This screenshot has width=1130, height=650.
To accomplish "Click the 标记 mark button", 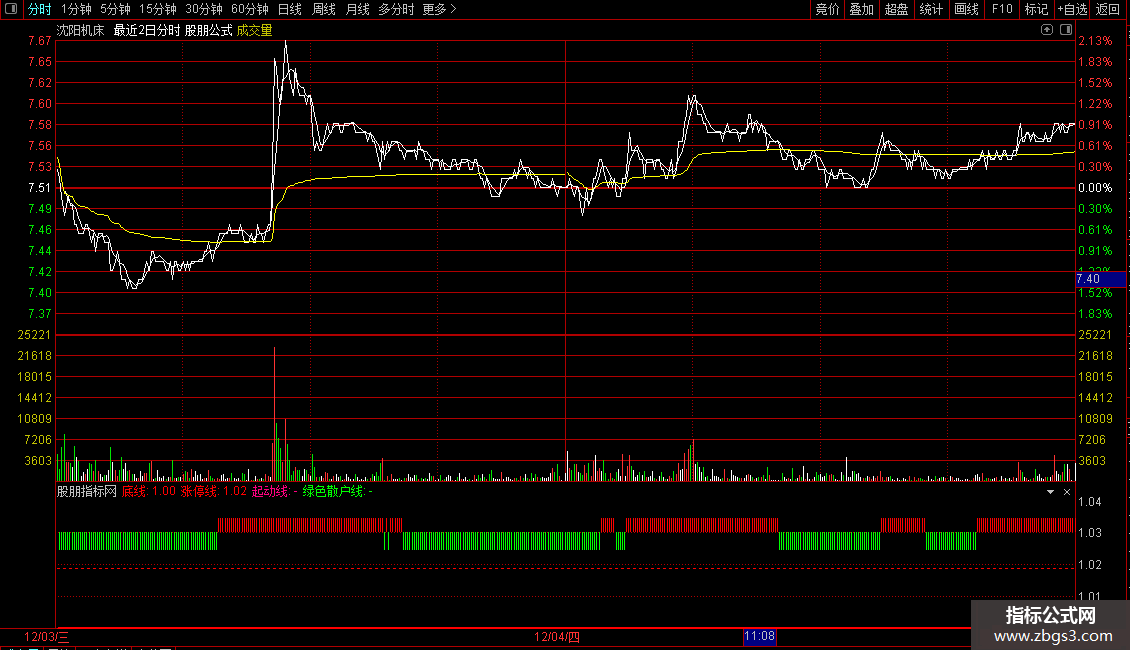I will (1036, 9).
